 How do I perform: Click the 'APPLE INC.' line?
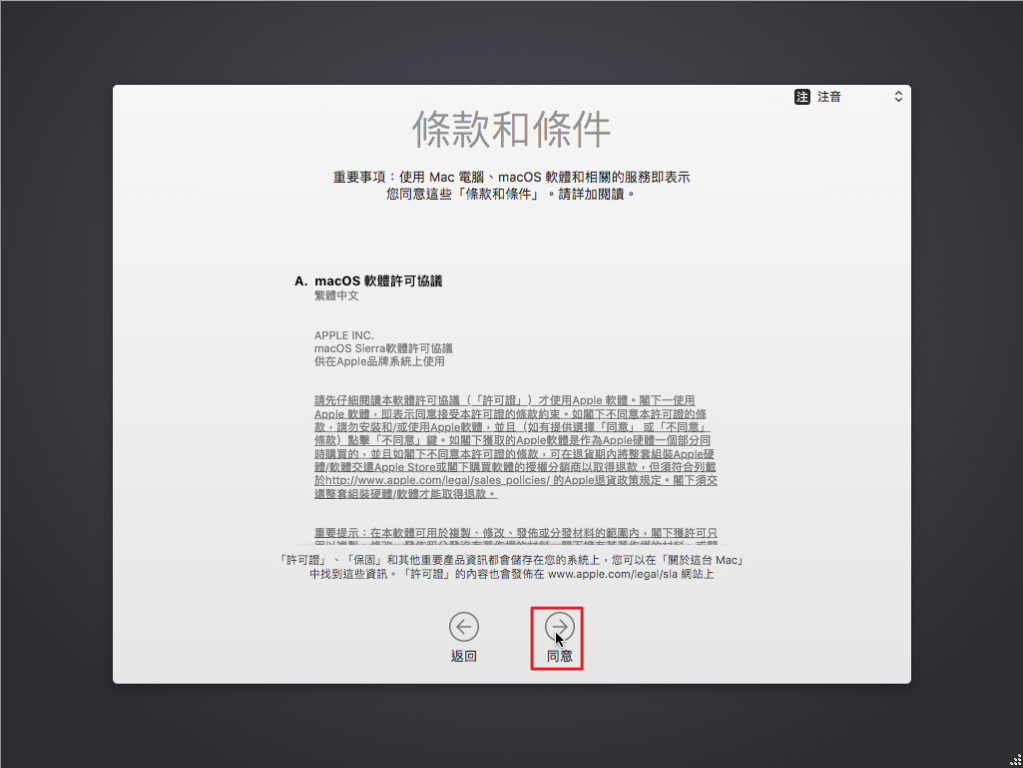344,335
